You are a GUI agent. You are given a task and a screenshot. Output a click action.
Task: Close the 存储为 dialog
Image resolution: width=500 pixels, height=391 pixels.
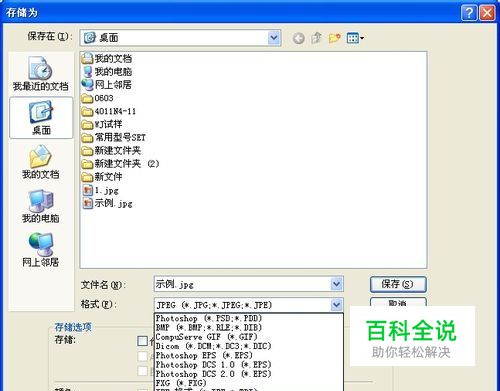click(487, 13)
